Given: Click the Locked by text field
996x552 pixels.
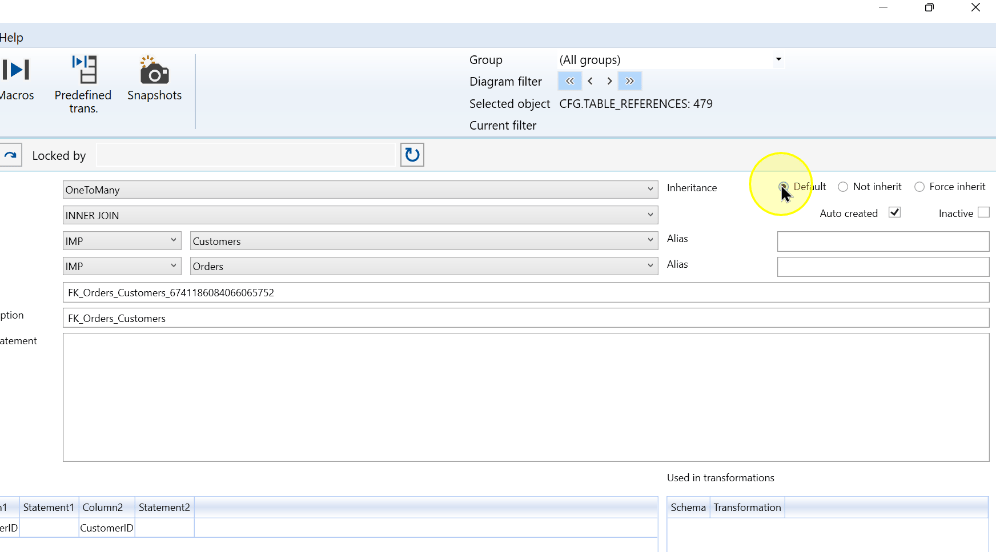Looking at the screenshot, I should tap(245, 156).
